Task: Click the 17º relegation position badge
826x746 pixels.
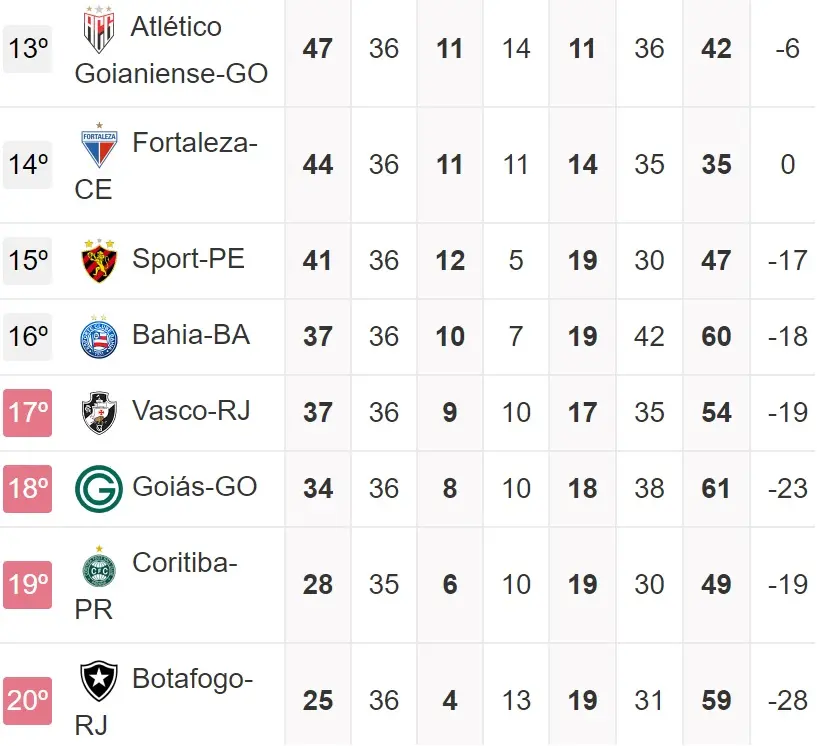Action: (28, 413)
